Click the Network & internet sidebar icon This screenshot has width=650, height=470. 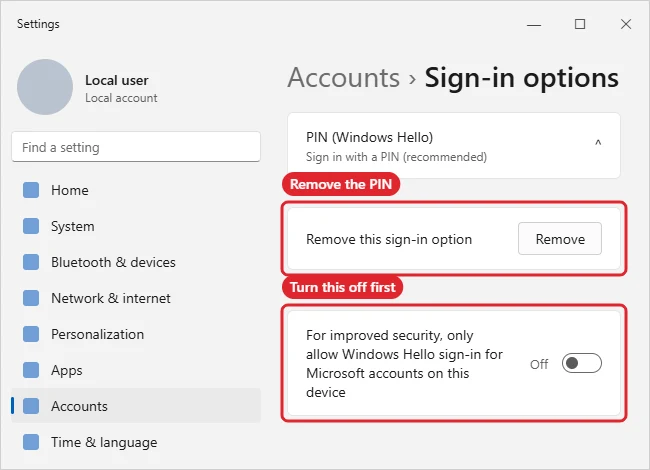[31, 298]
